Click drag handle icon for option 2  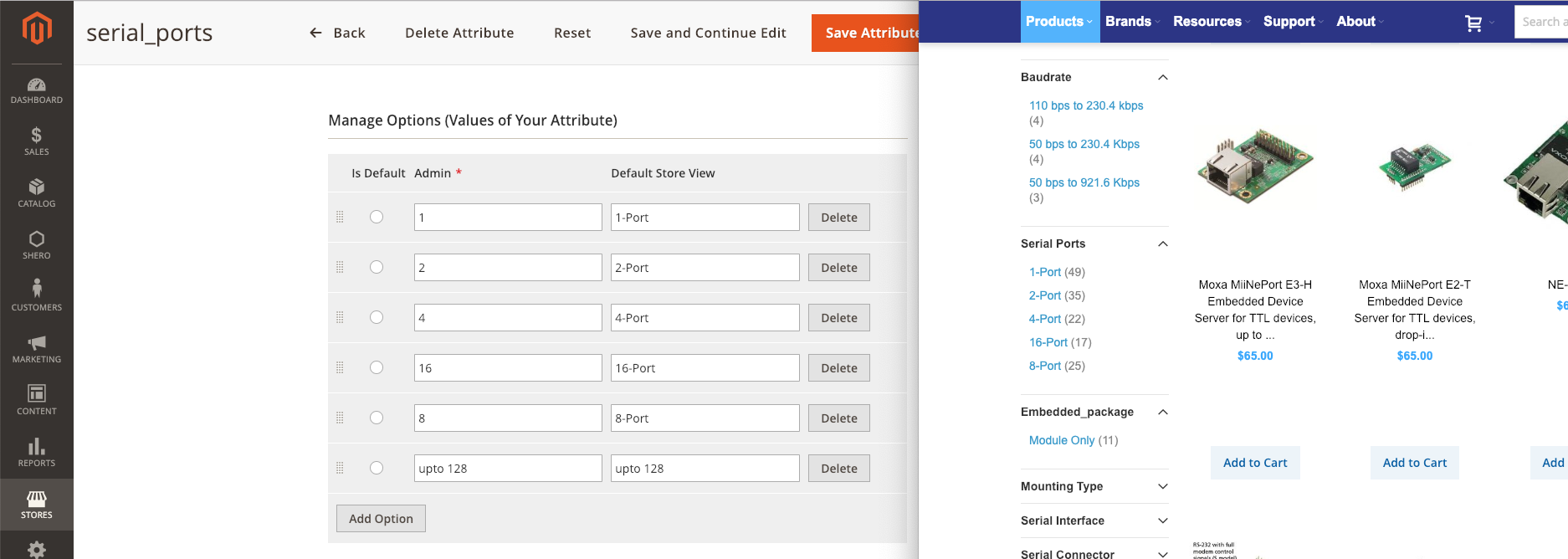(340, 267)
